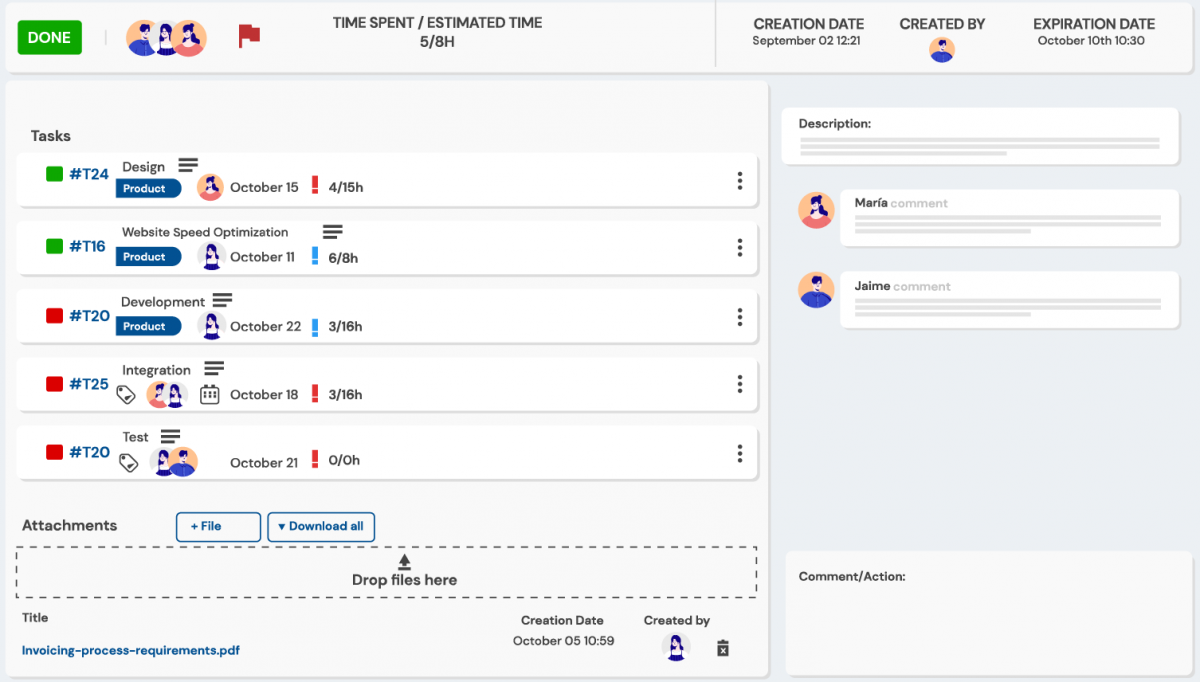Open the options menu for the Test task
1200x682 pixels.
point(739,452)
